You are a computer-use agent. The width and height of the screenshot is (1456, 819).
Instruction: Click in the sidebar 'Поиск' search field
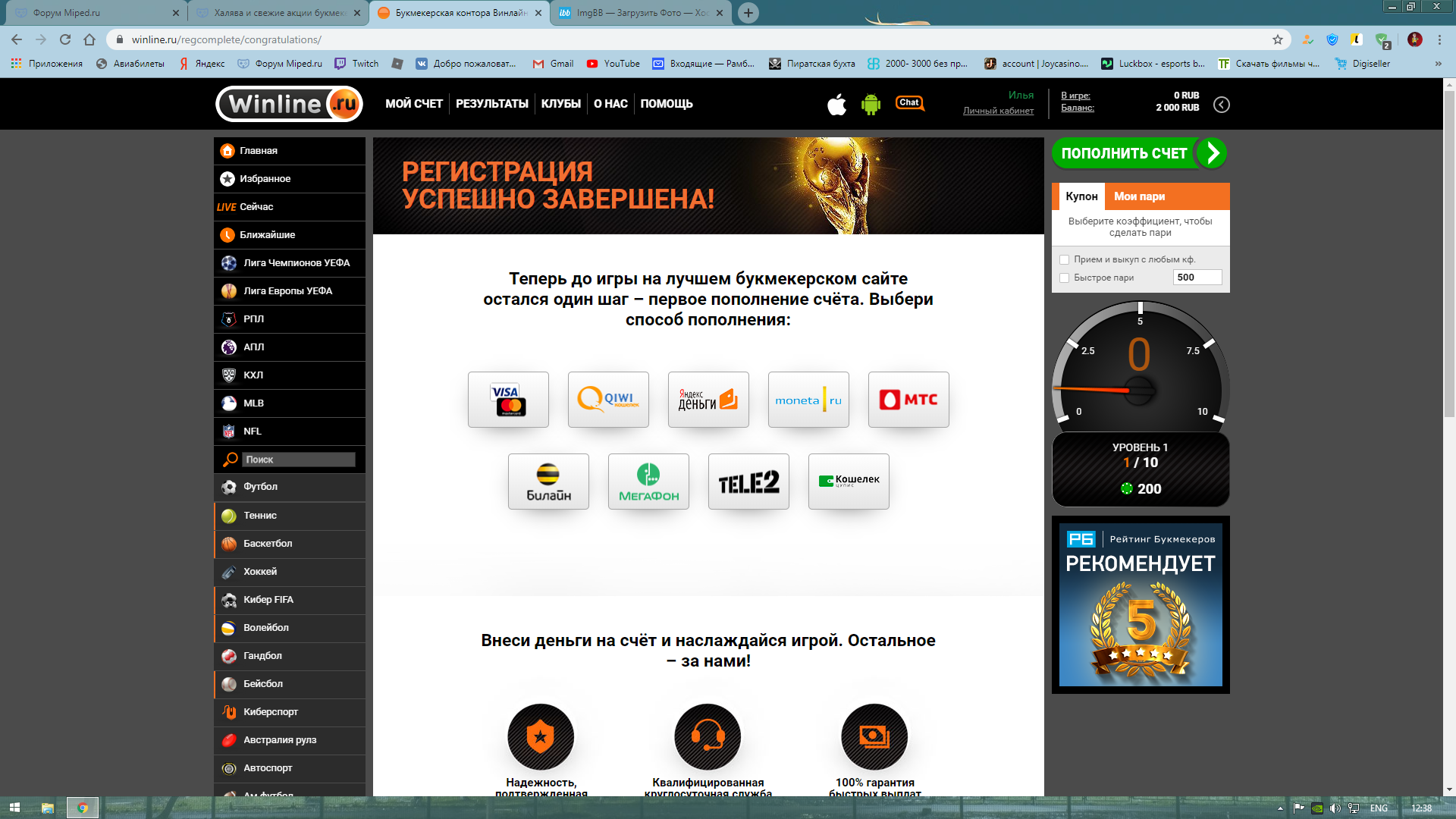(299, 460)
